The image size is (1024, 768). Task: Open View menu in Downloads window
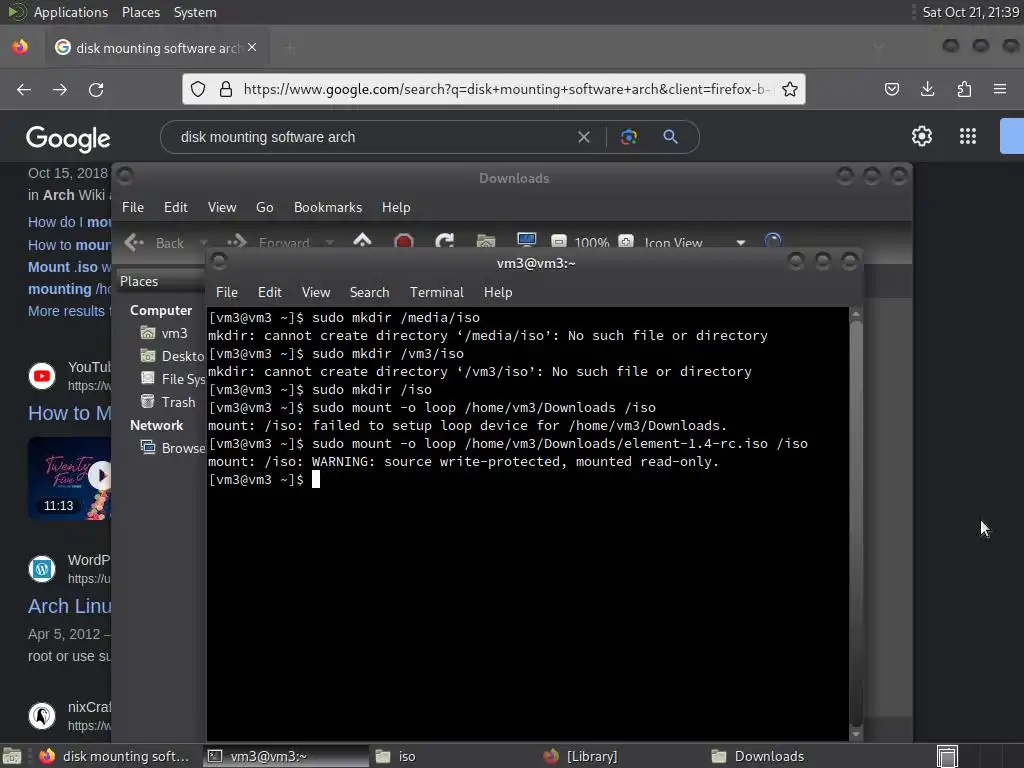[x=222, y=207]
